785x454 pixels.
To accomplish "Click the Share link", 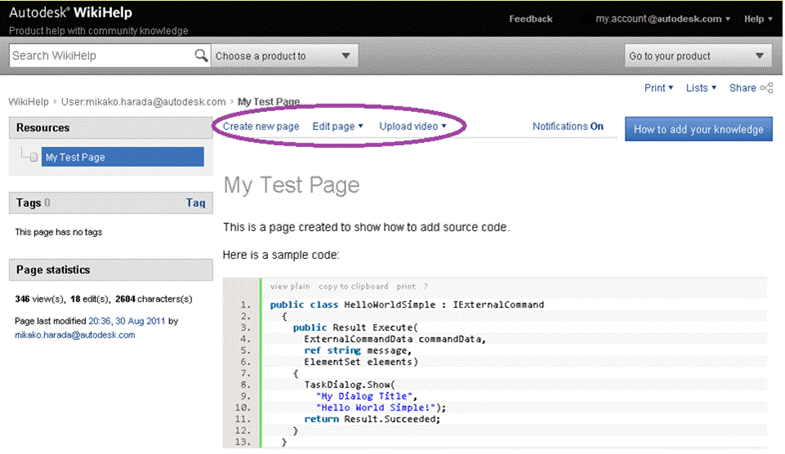I will tap(742, 88).
